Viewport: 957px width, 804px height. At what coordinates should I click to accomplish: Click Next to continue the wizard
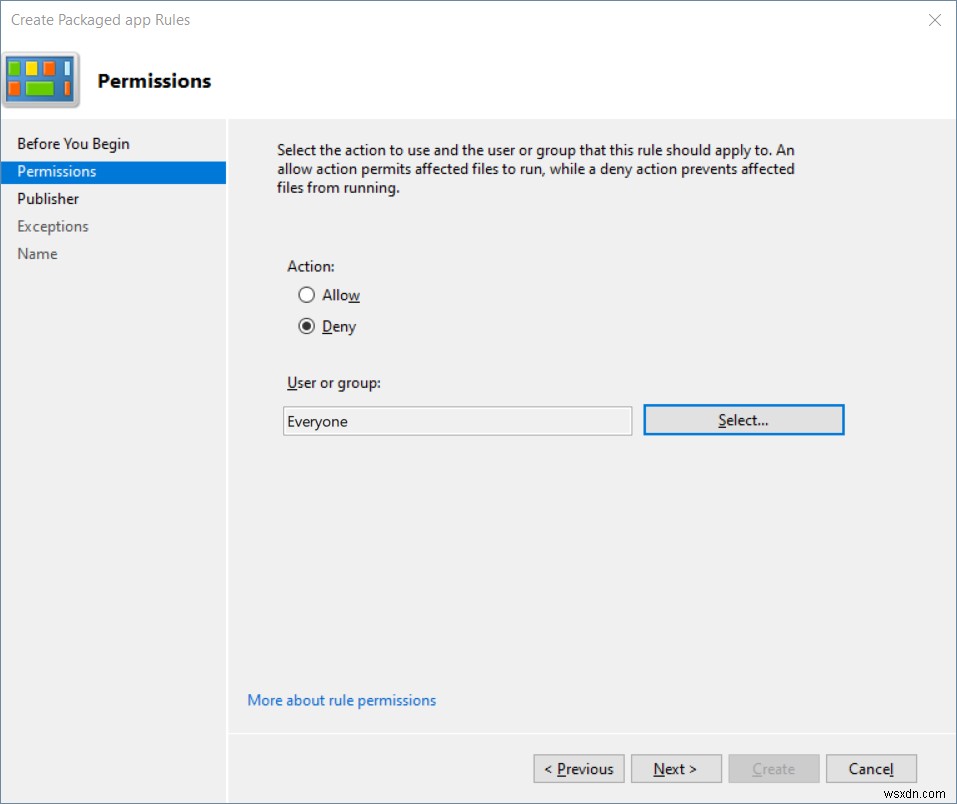point(676,768)
